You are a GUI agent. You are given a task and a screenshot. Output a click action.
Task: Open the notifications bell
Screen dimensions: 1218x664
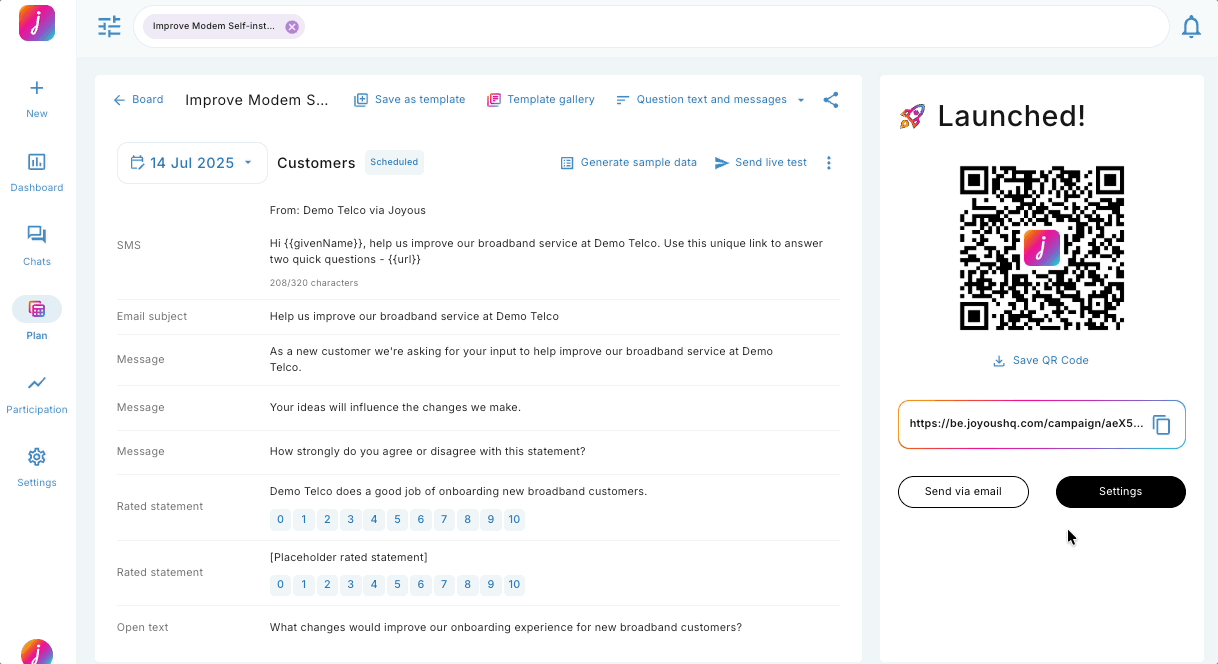click(x=1191, y=27)
